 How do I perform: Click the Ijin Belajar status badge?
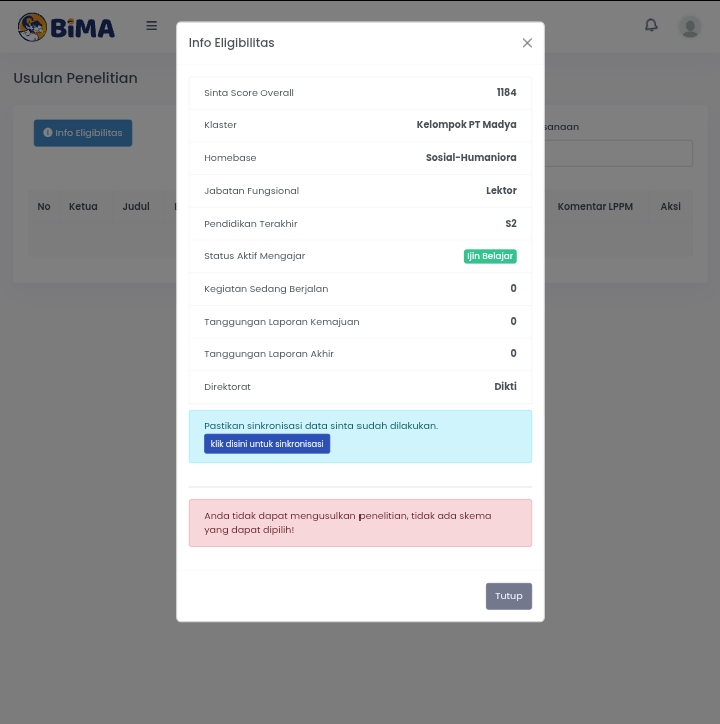point(490,256)
